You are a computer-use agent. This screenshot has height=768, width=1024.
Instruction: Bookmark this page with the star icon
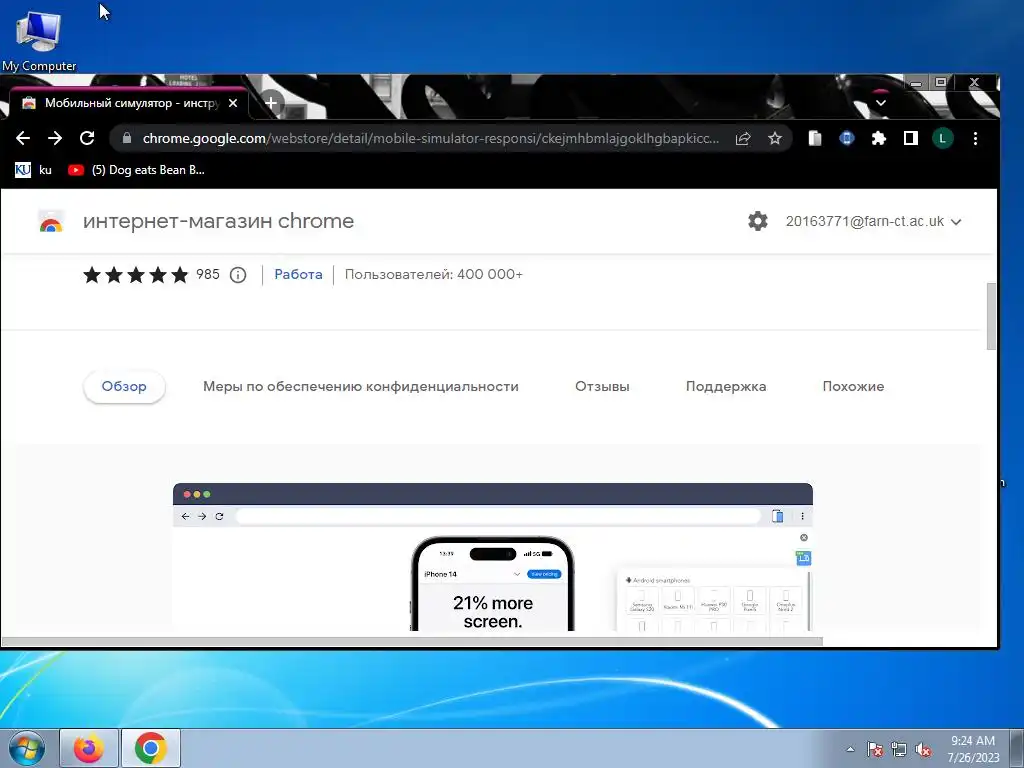[x=775, y=138]
